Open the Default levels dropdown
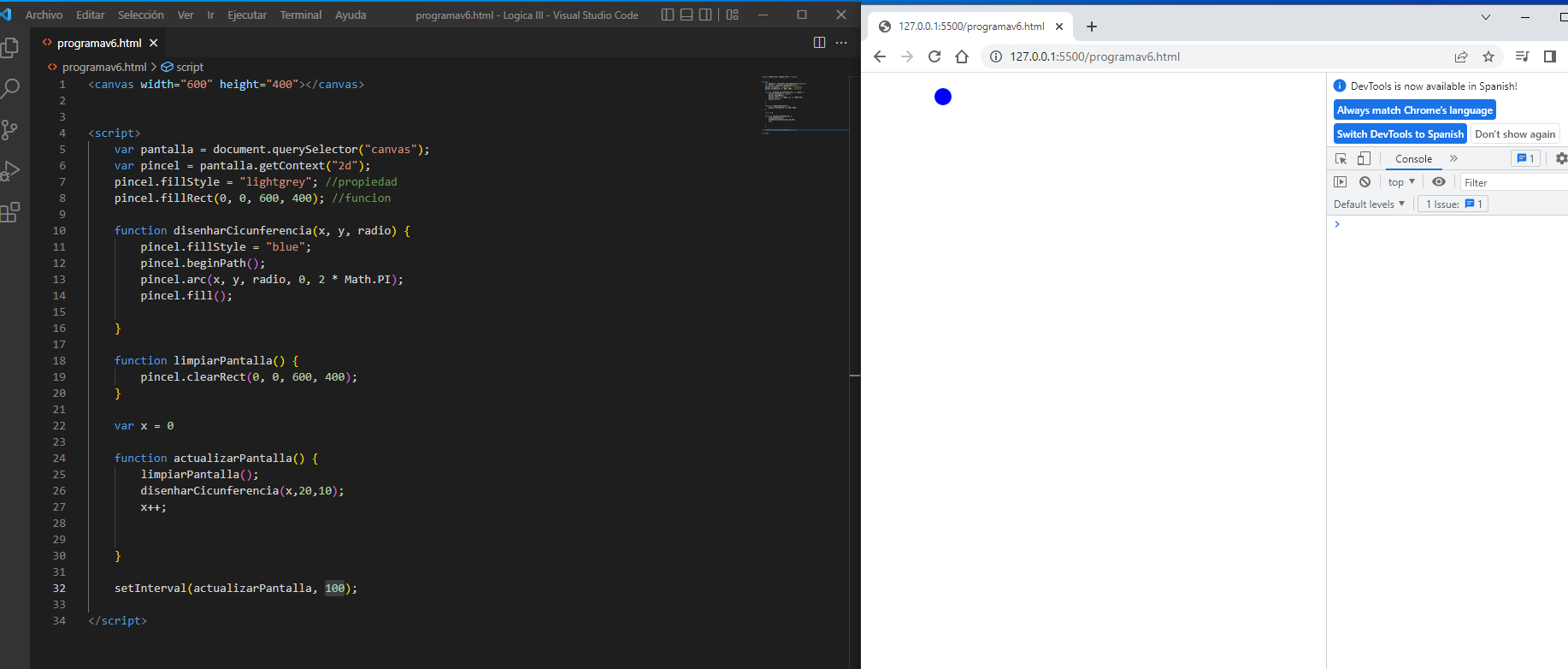 (x=1369, y=204)
